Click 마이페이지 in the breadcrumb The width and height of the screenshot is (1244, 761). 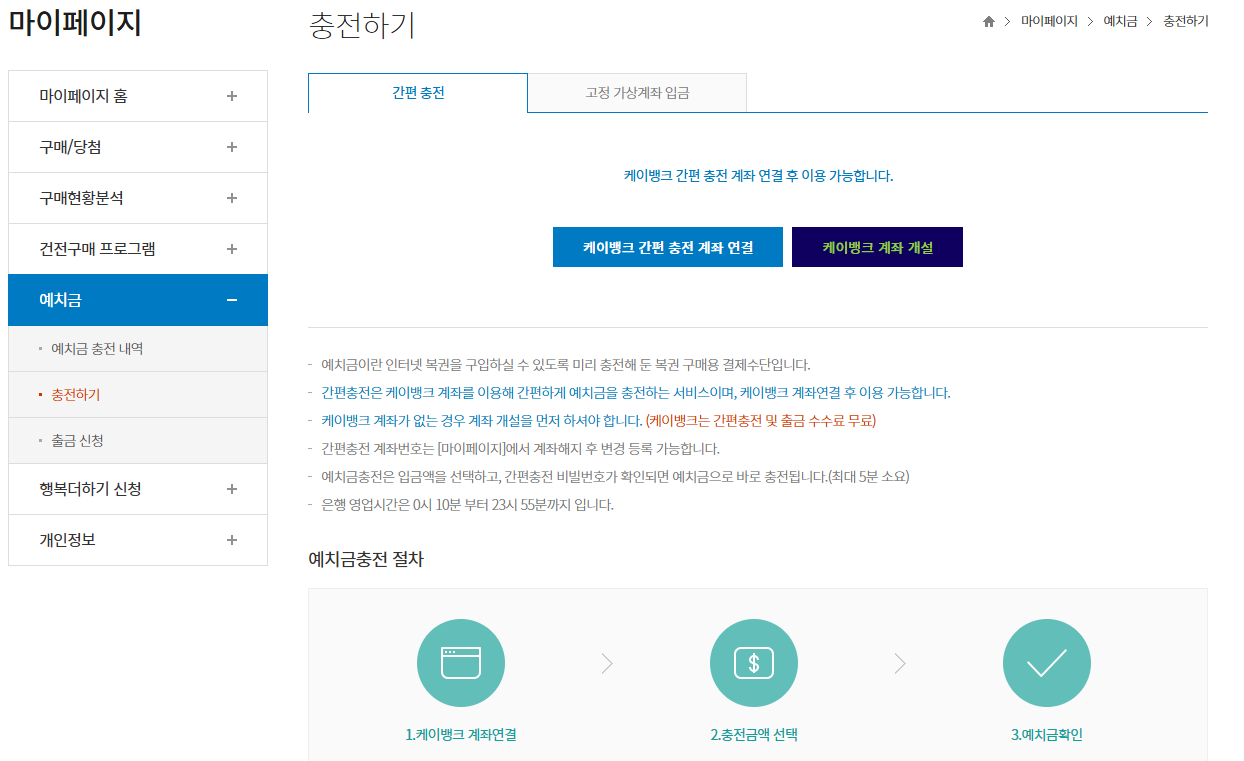[1049, 22]
